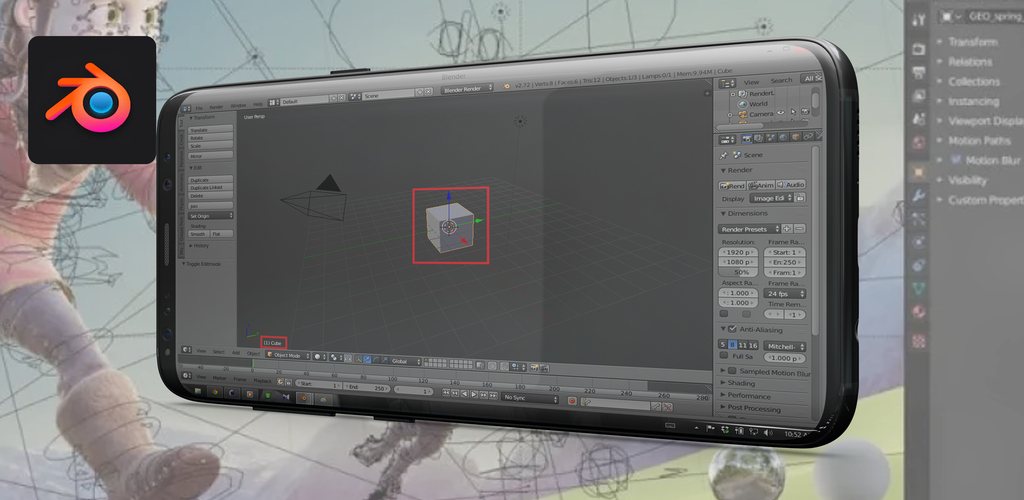Click the lamp object in viewport
Viewport: 1024px width, 500px height.
pos(520,121)
